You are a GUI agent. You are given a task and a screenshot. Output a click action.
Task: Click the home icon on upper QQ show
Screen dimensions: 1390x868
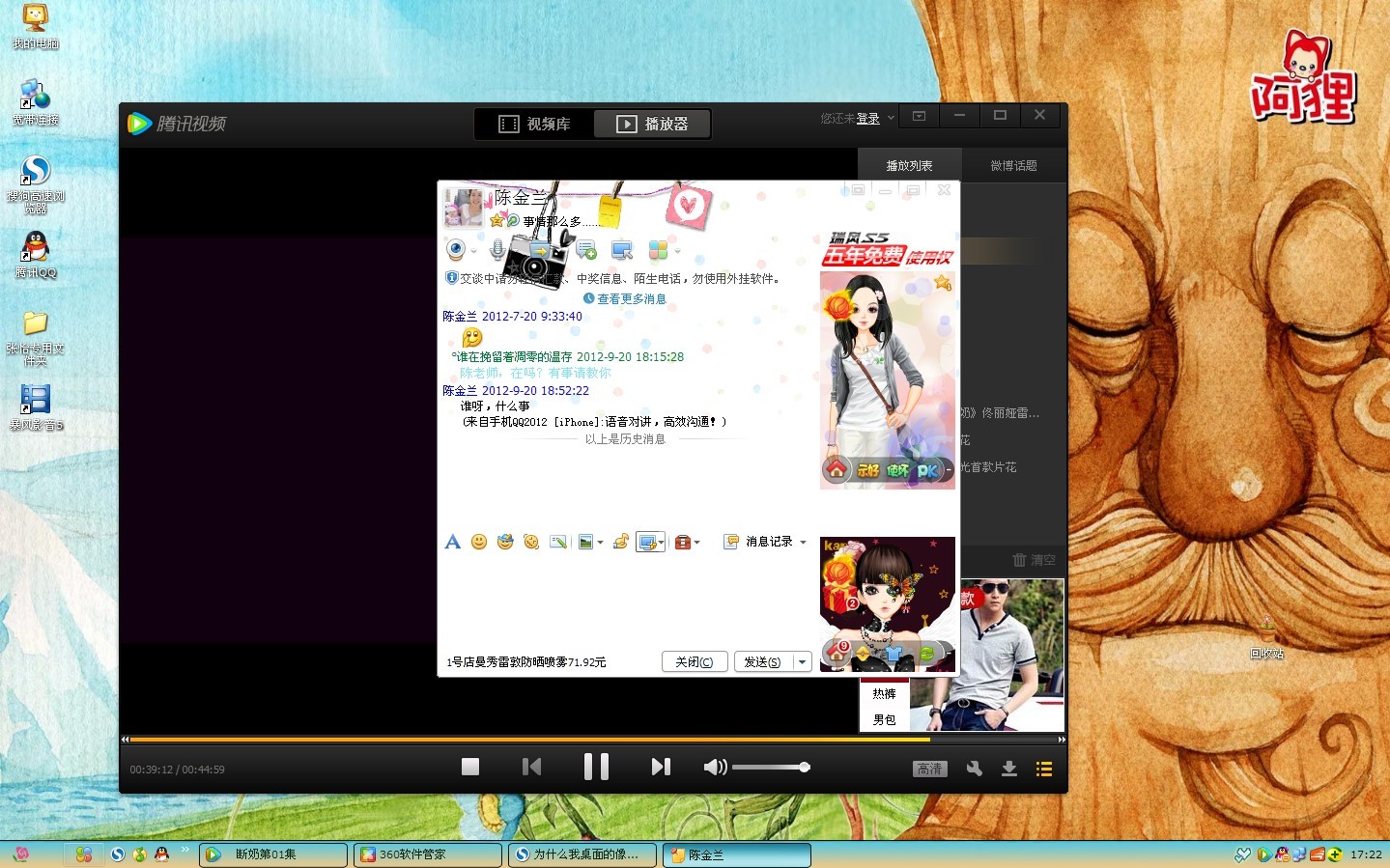(x=837, y=469)
